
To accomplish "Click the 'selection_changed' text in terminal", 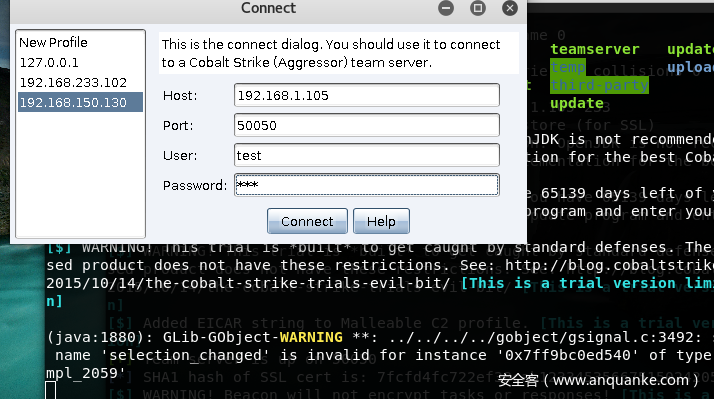I will (x=184, y=355).
